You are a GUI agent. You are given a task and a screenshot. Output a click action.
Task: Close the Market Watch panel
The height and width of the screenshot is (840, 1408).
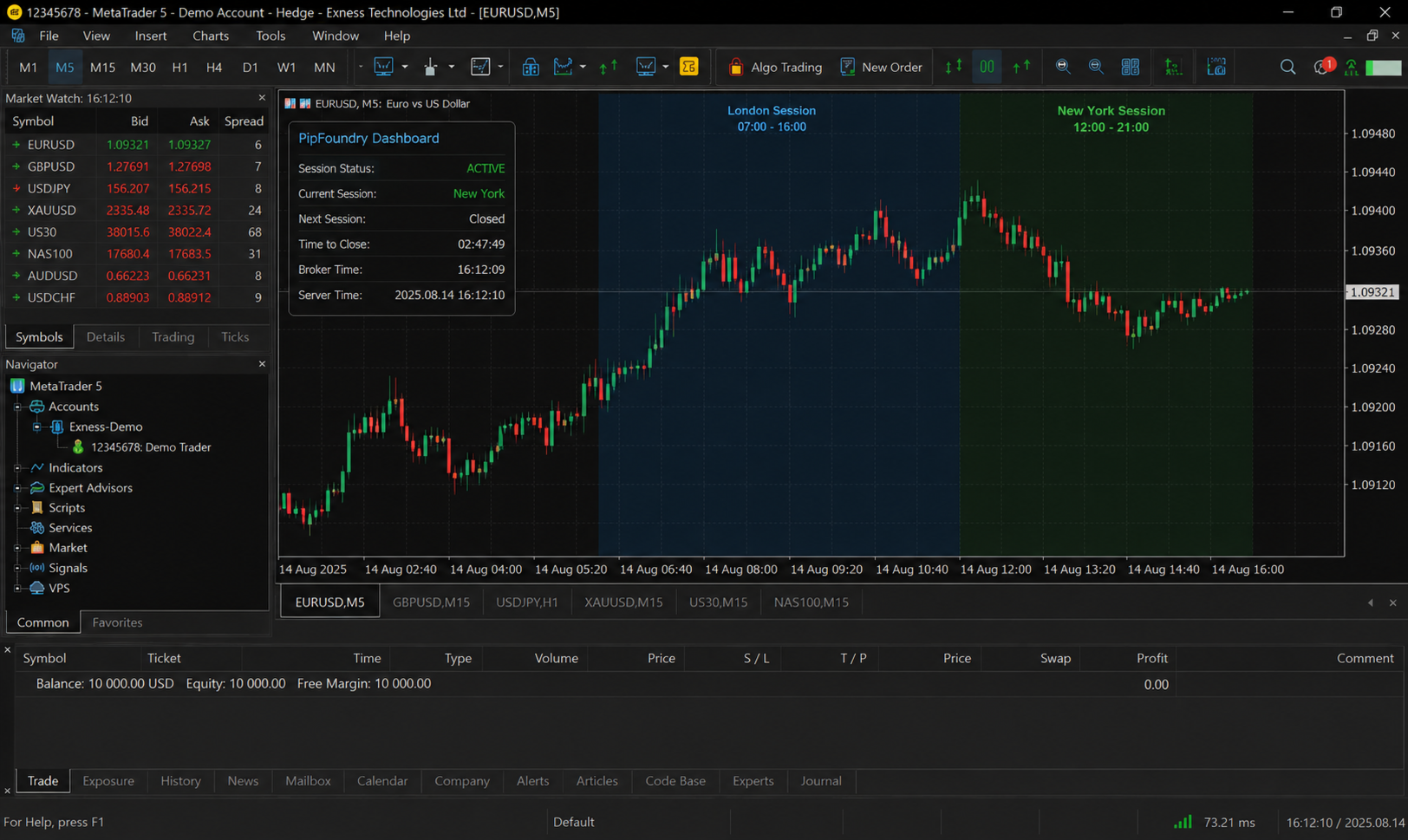(x=262, y=98)
